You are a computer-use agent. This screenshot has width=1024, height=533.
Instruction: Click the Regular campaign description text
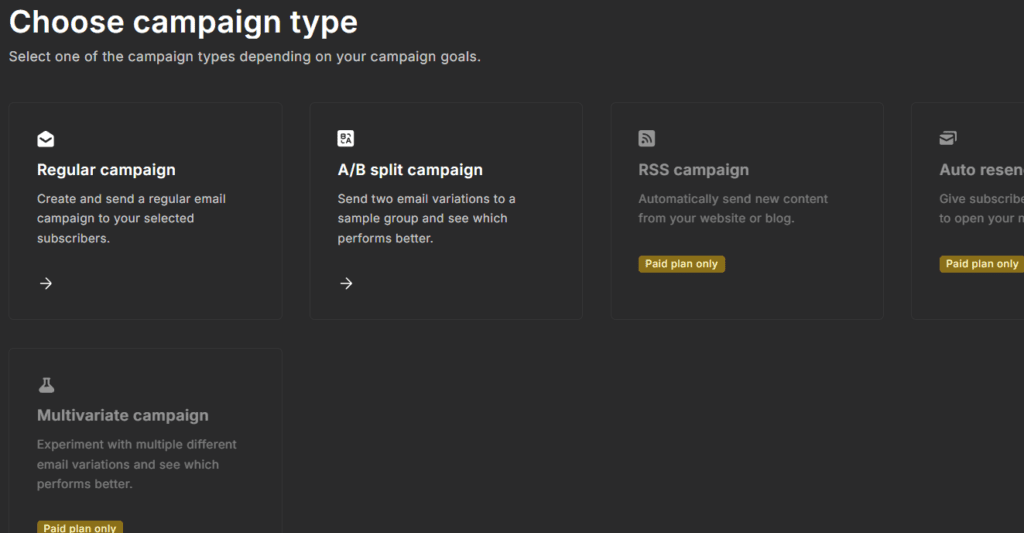click(131, 218)
